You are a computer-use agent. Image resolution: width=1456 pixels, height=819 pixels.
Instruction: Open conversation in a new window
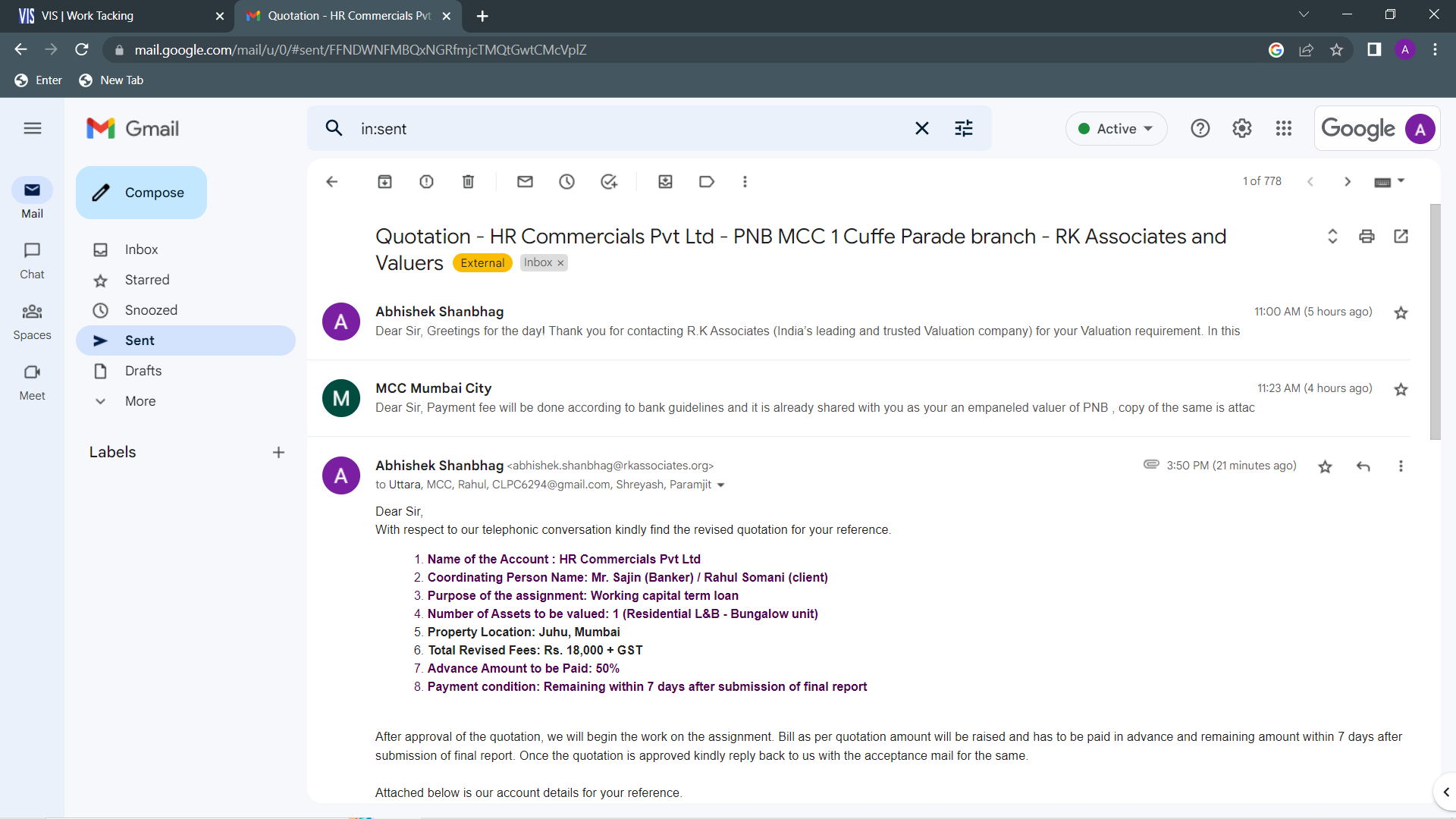pos(1401,236)
